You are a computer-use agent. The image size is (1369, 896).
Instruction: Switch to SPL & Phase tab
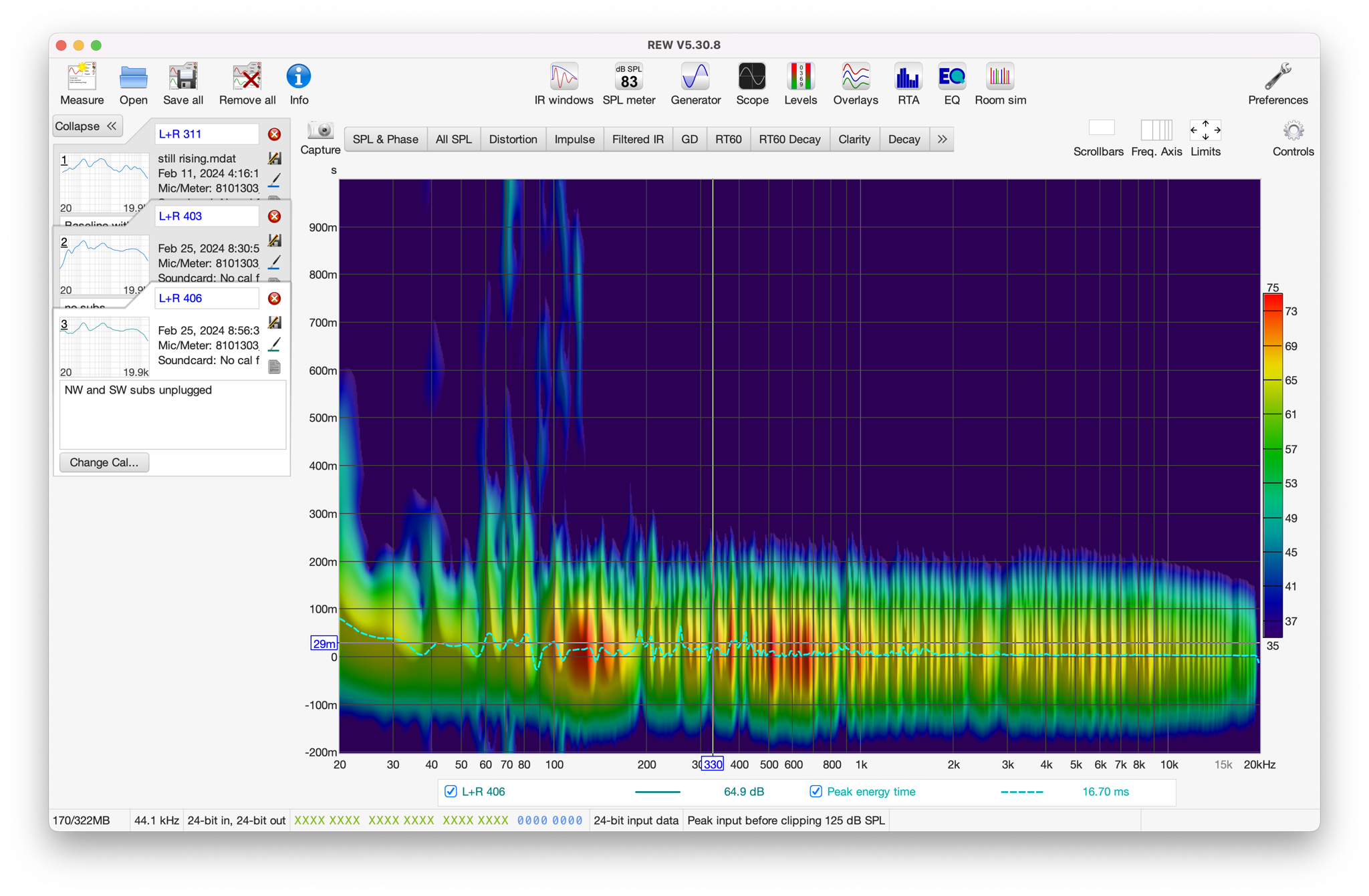click(x=385, y=139)
